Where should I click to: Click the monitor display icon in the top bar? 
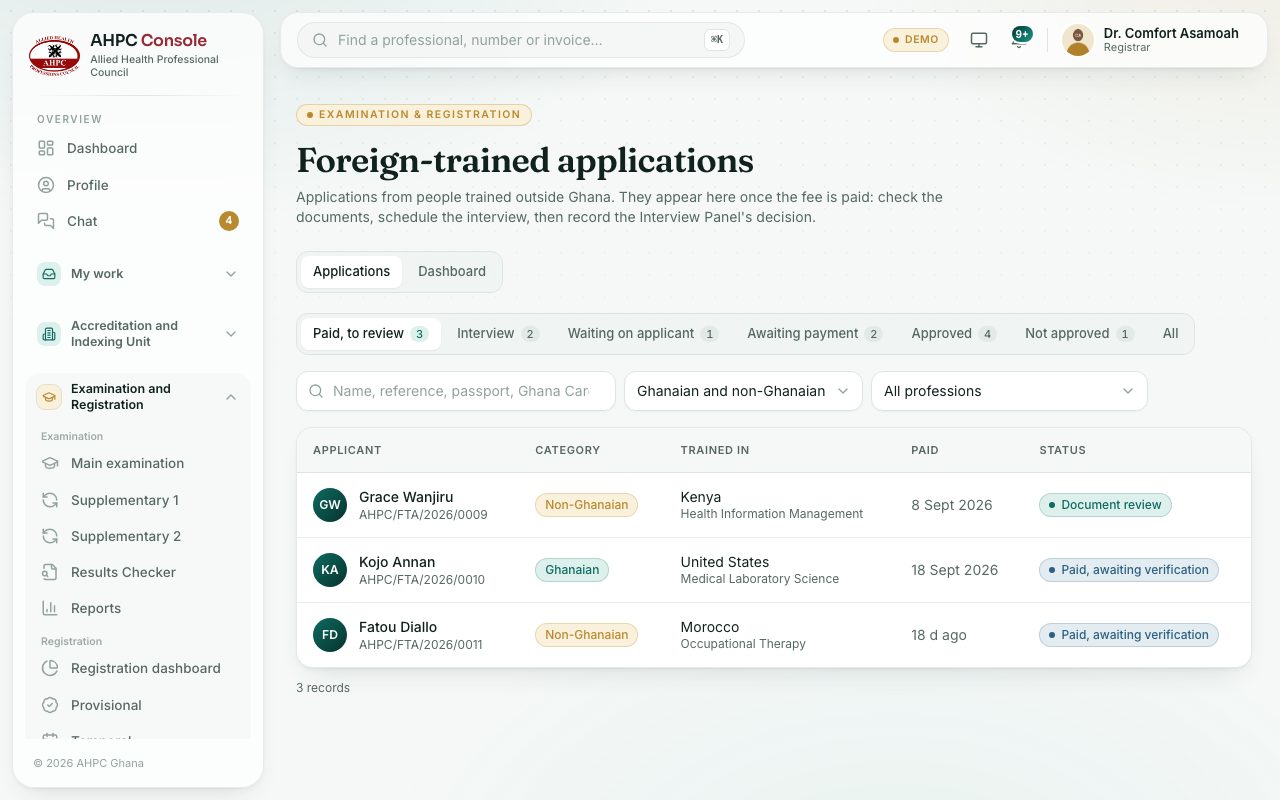click(979, 40)
